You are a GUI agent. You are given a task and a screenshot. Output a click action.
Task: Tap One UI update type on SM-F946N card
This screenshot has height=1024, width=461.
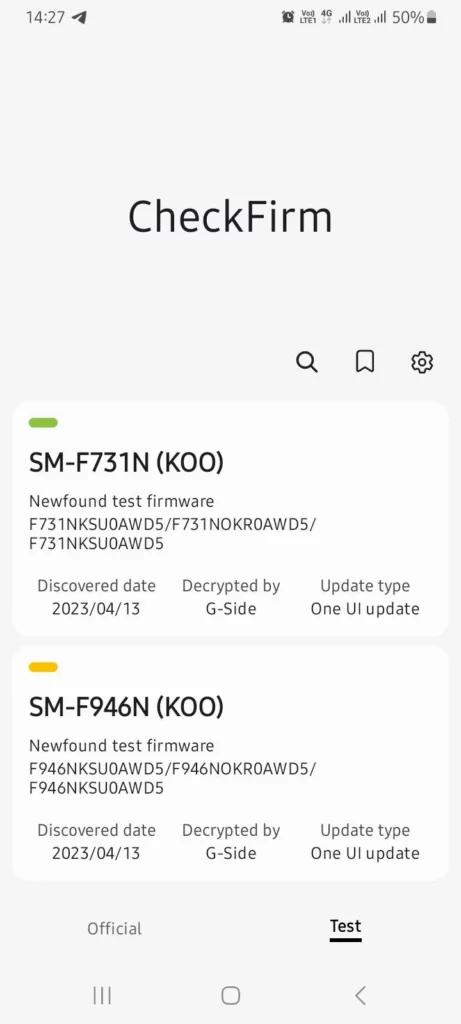(x=365, y=853)
